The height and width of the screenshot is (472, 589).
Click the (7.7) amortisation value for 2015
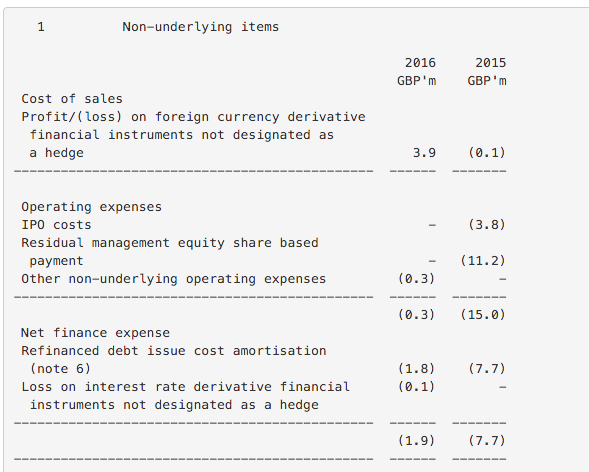pos(487,369)
